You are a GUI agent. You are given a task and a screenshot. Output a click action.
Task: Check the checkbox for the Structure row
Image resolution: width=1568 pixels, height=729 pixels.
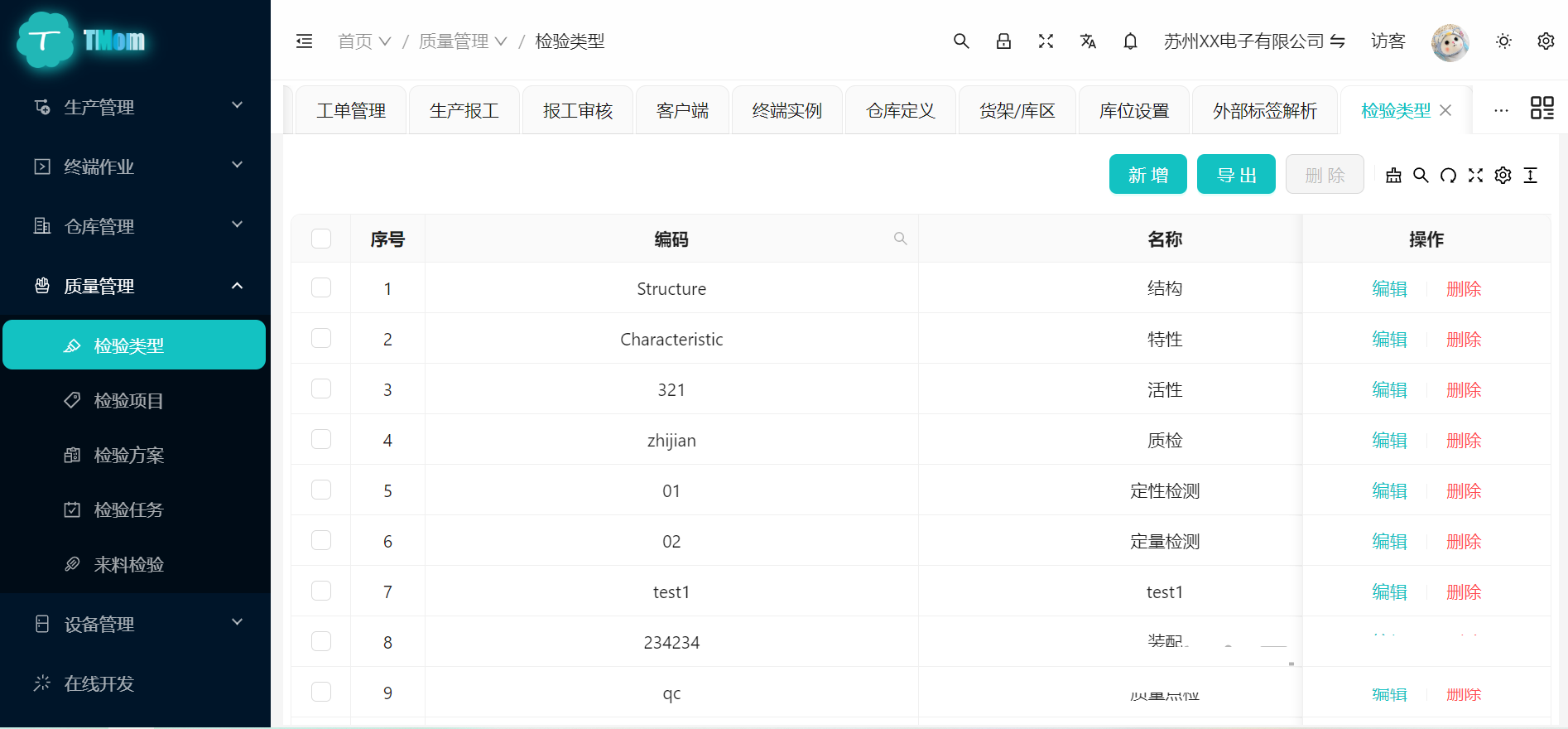pos(321,288)
